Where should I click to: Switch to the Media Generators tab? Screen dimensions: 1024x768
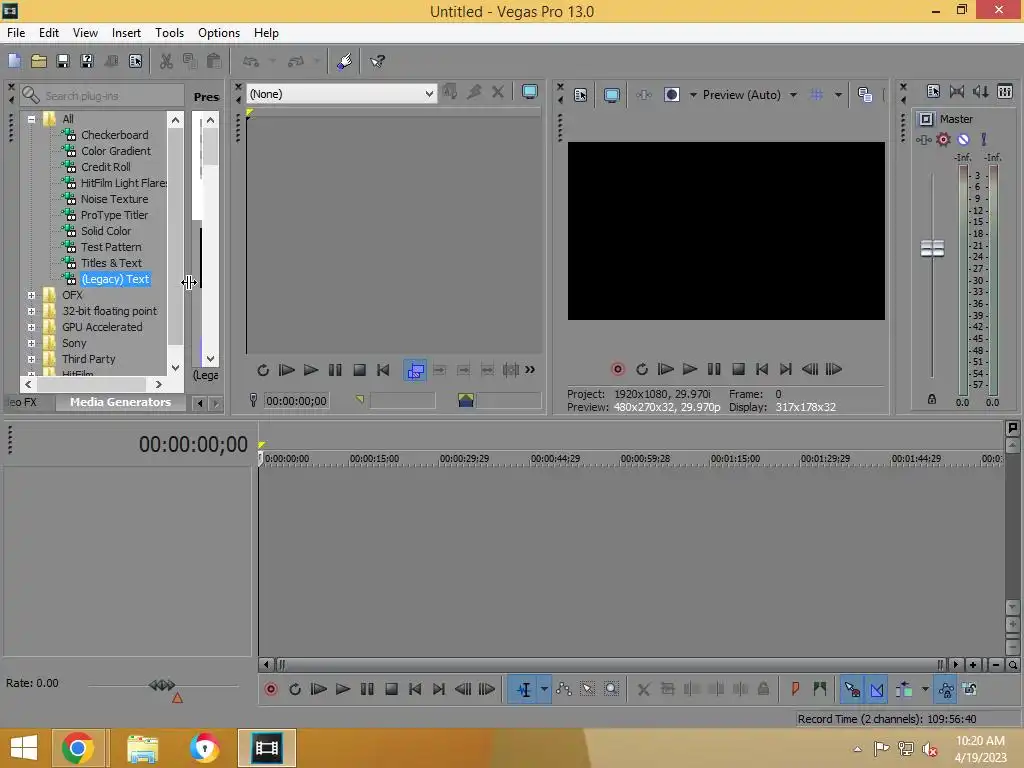point(120,402)
